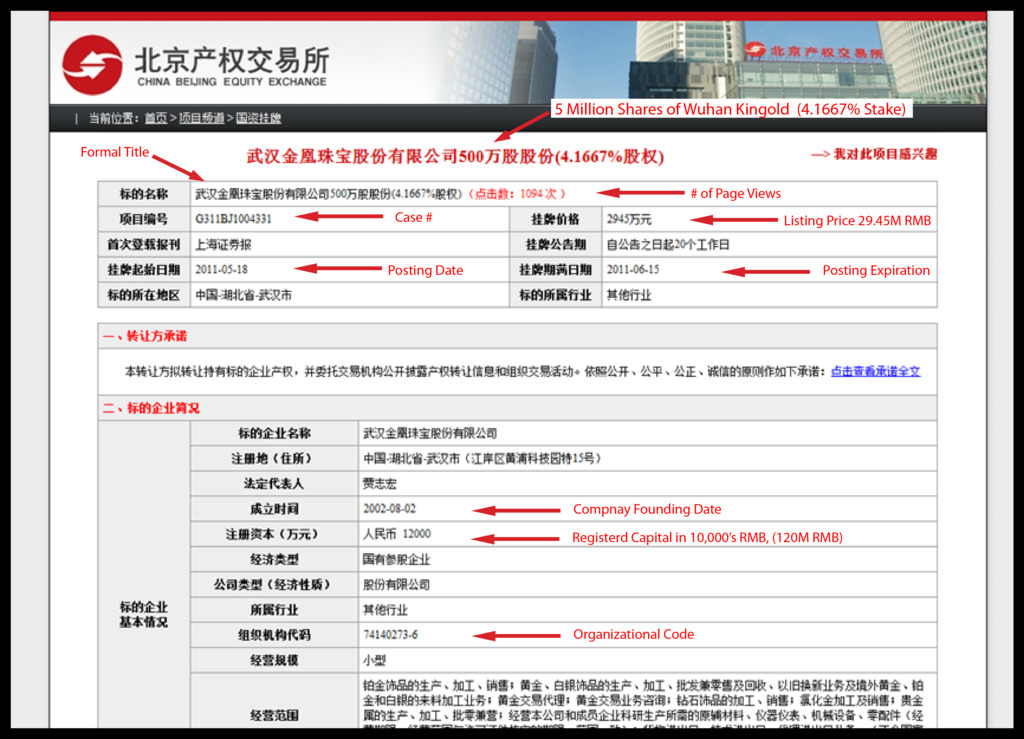
Task: Click 小型 business scale cell
Action: tap(647, 661)
